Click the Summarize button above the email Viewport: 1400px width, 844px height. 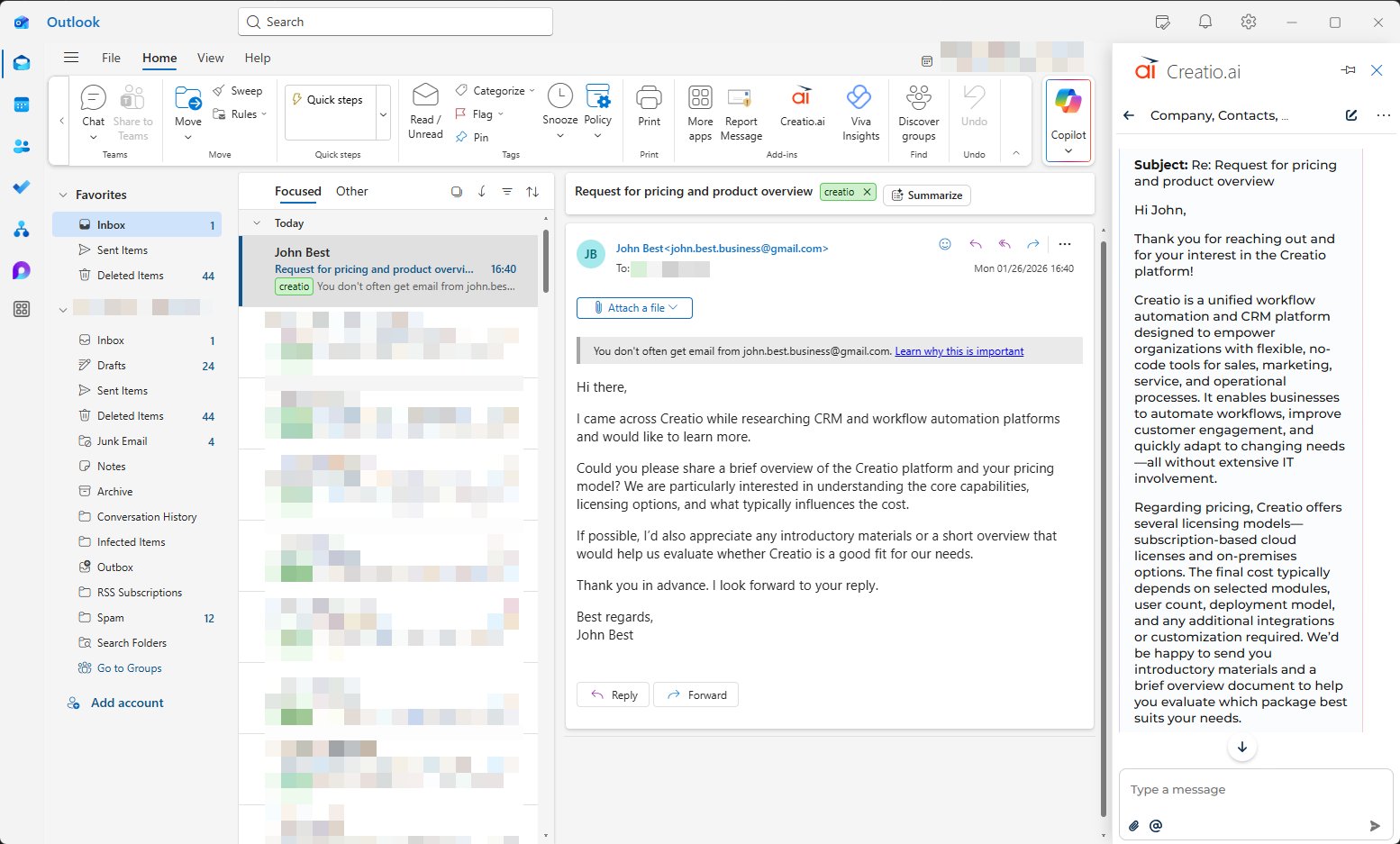tap(926, 195)
